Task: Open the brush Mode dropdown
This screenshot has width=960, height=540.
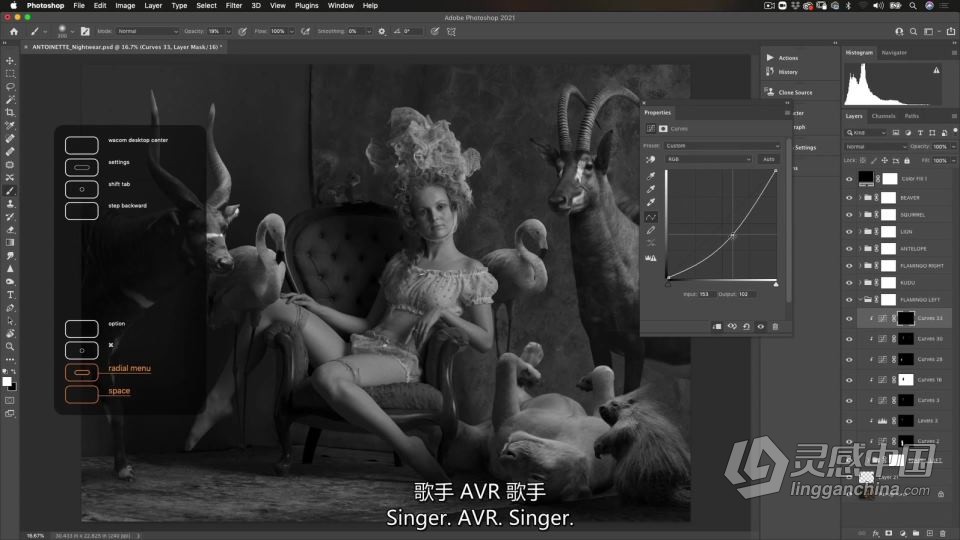Action: point(148,31)
